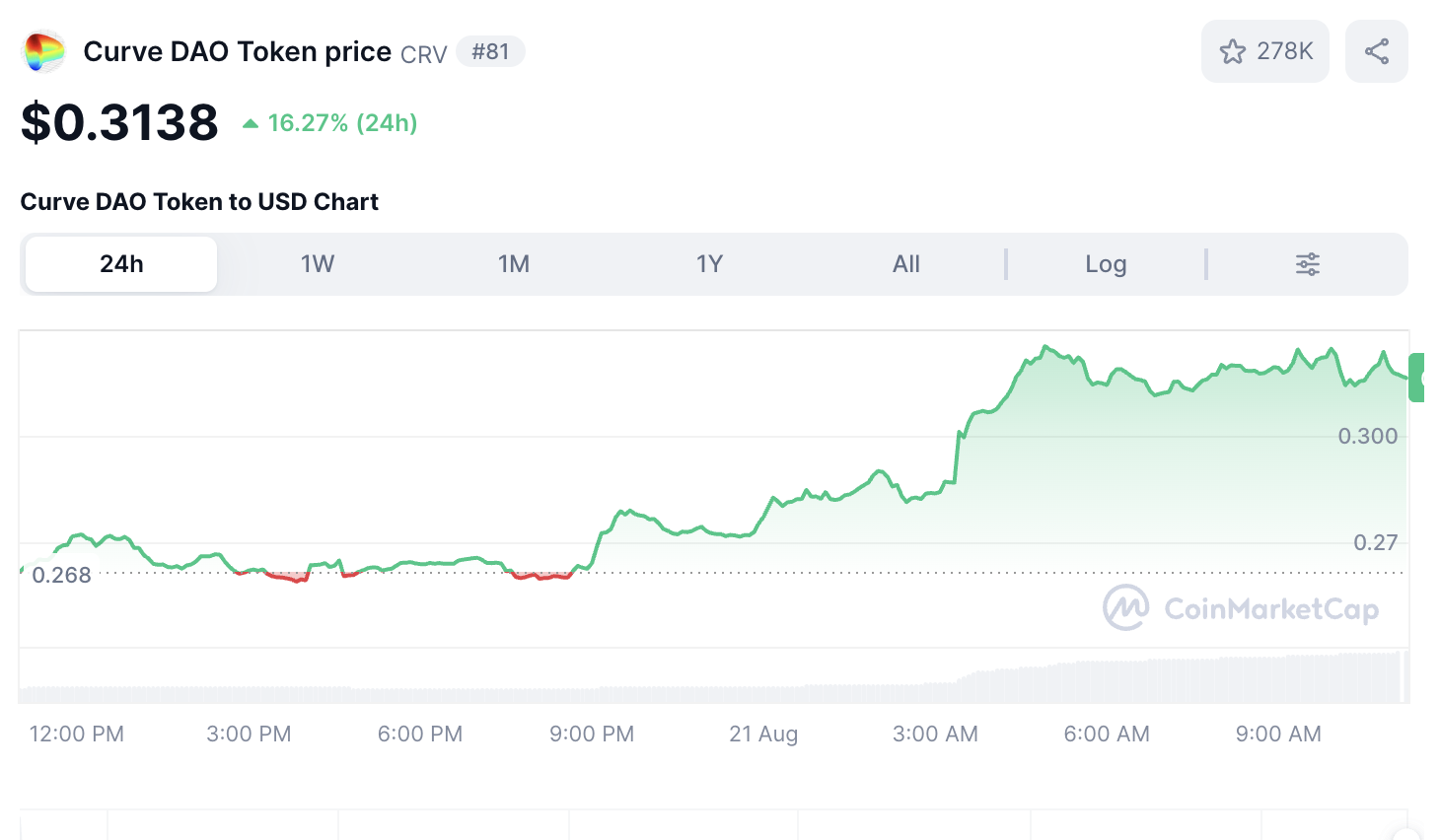Add CRV to watchlist via star button
Screen dimensions: 1440x840
(1264, 51)
